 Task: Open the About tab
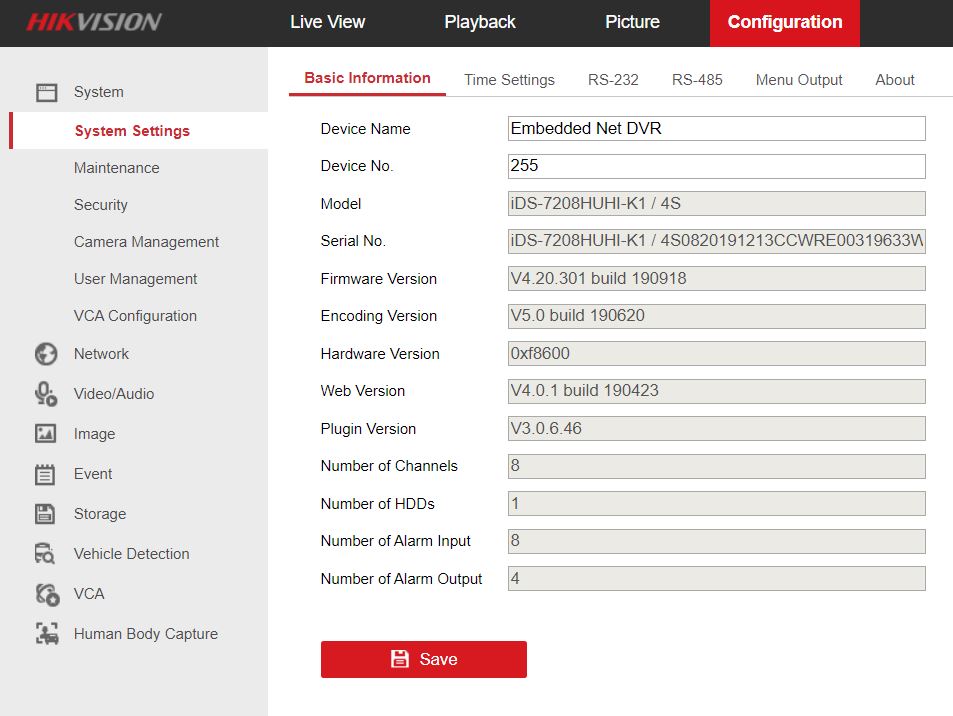(x=895, y=80)
